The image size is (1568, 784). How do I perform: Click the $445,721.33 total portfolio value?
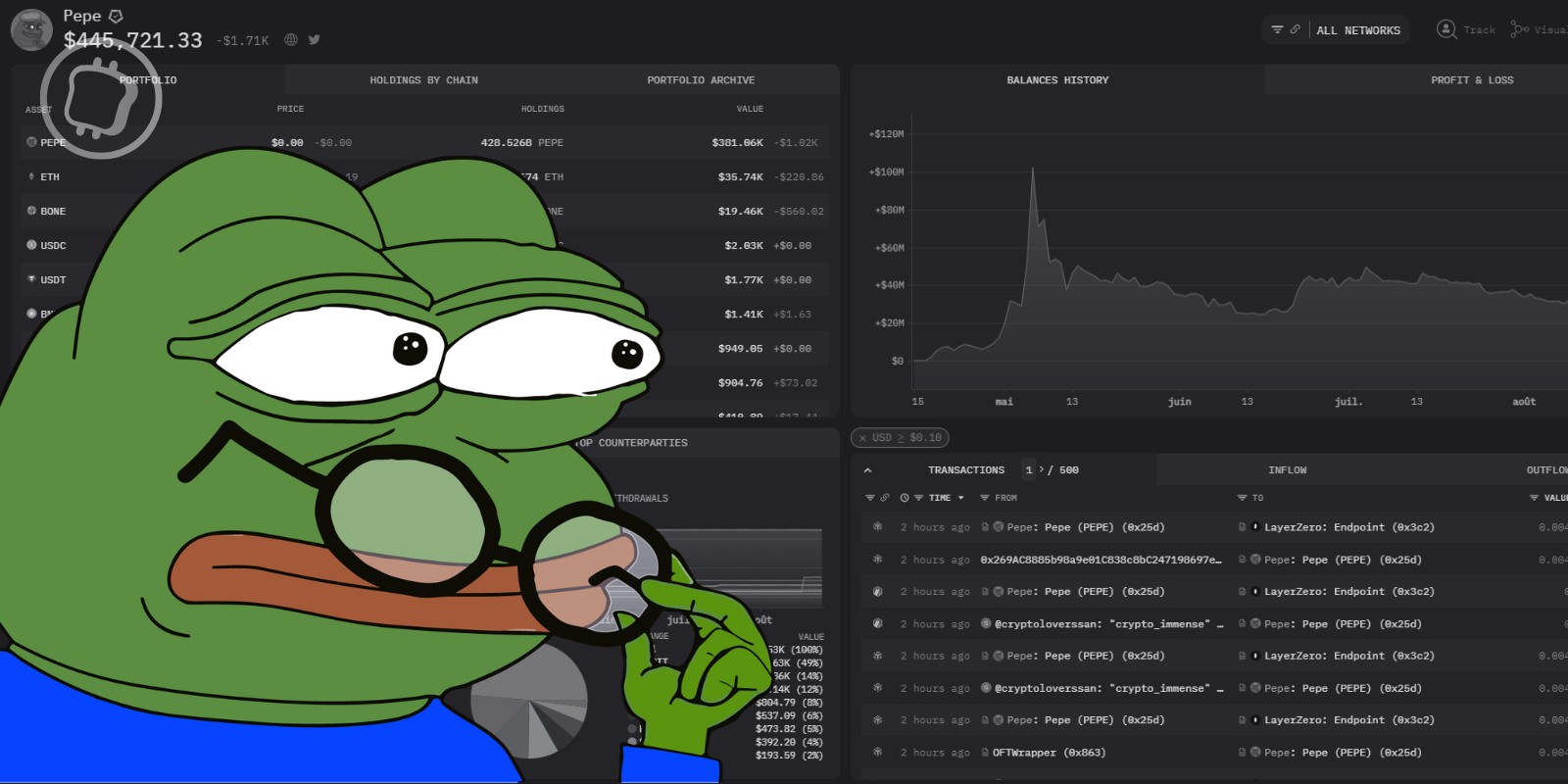(x=132, y=40)
